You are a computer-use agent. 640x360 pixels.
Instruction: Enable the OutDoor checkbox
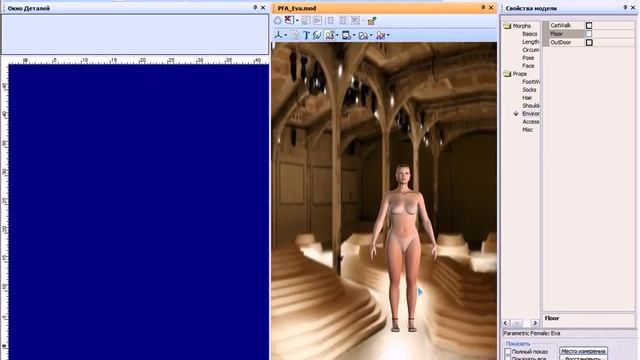coord(589,42)
